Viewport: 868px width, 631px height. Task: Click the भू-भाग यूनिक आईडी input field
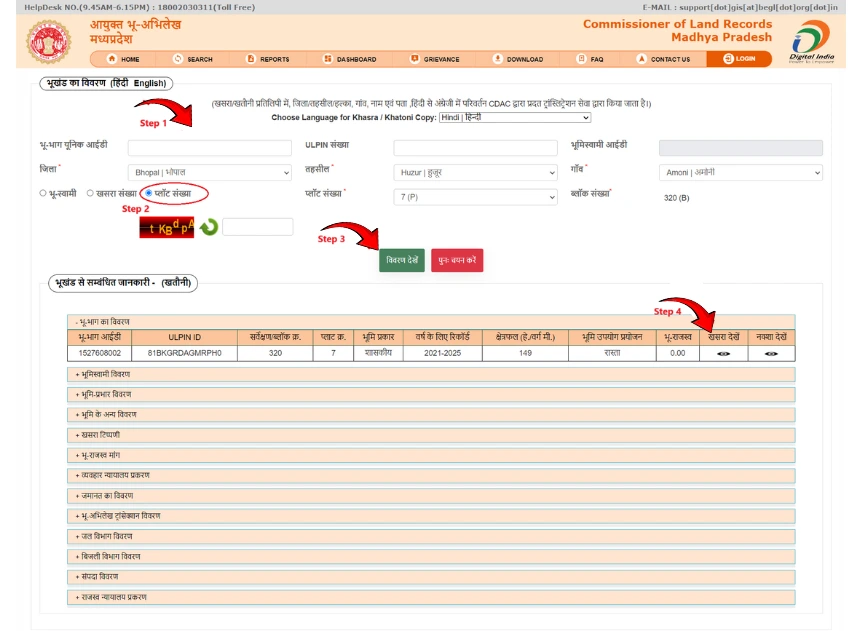[209, 148]
